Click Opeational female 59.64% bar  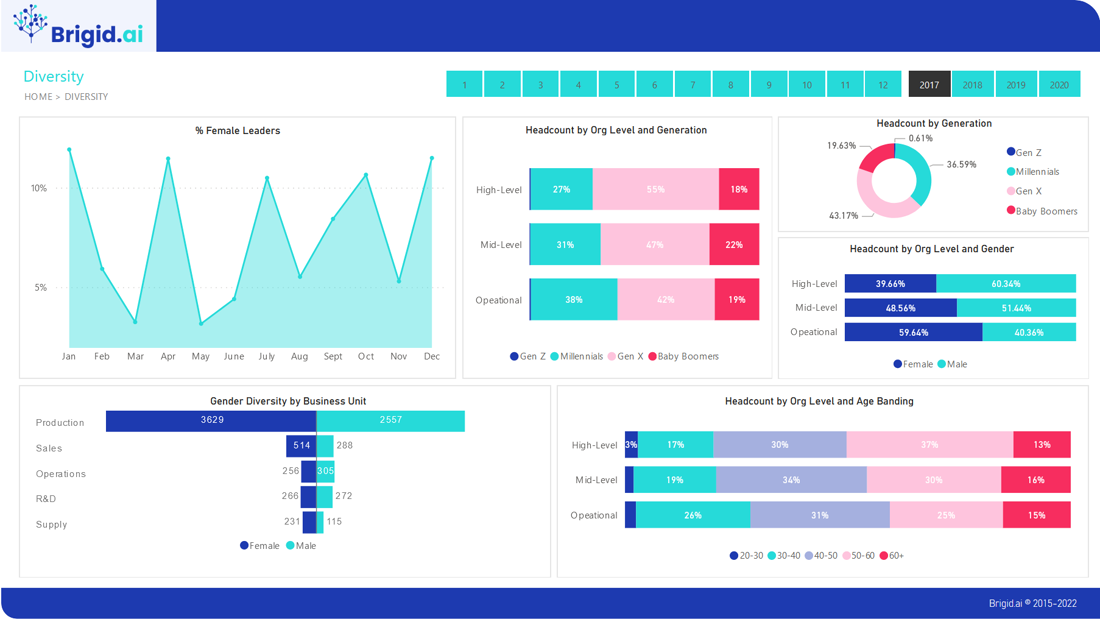tap(913, 332)
